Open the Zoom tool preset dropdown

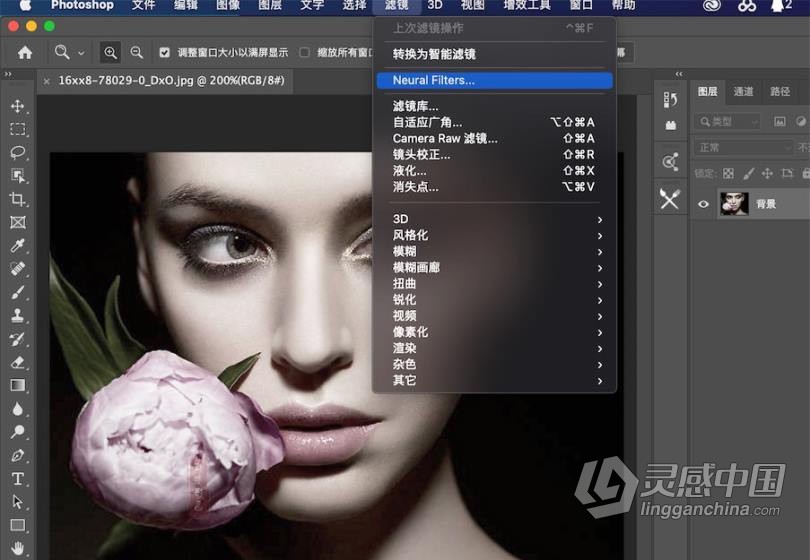tap(82, 53)
